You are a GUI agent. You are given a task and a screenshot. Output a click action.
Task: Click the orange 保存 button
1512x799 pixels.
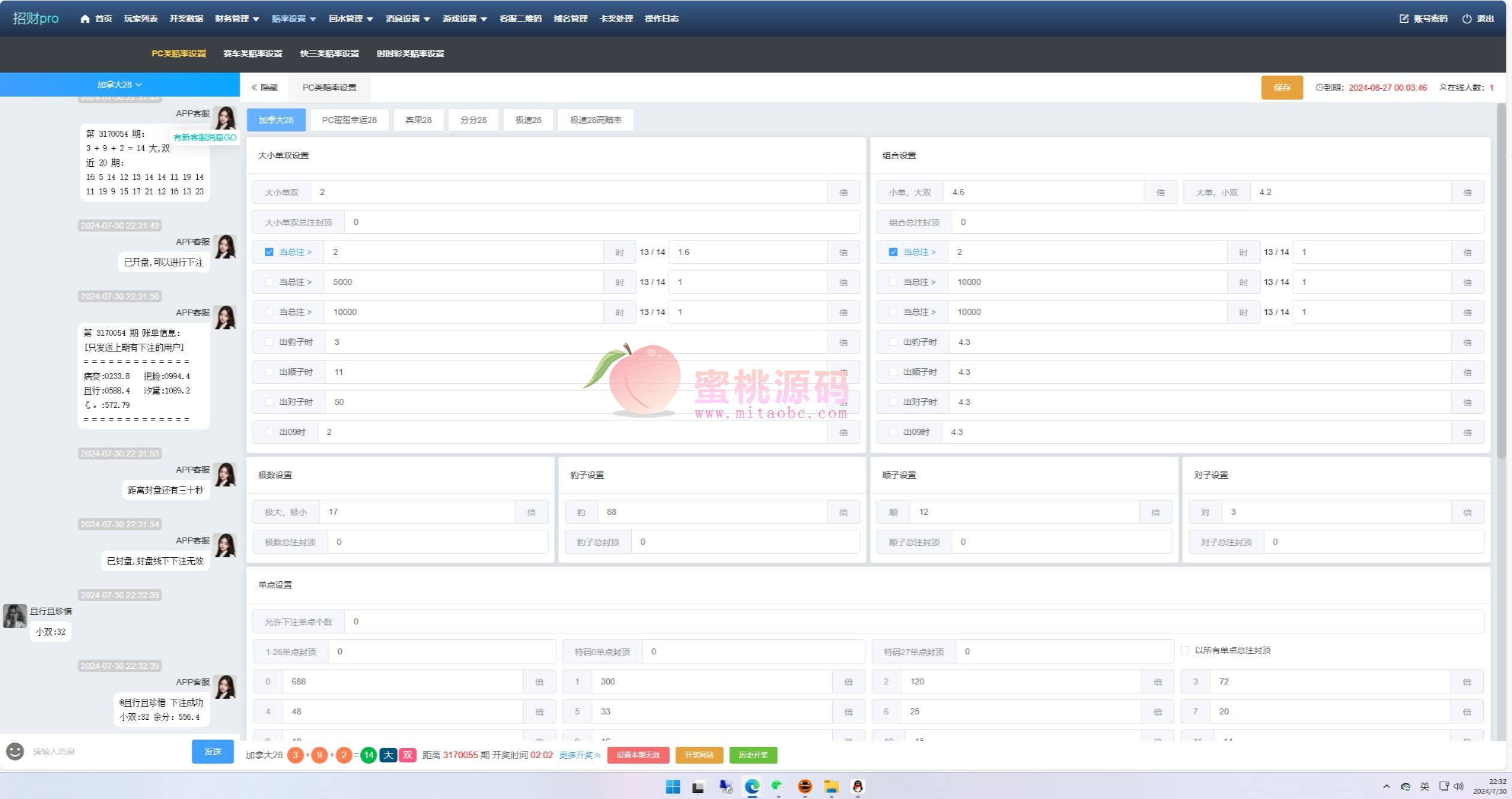coord(1282,88)
